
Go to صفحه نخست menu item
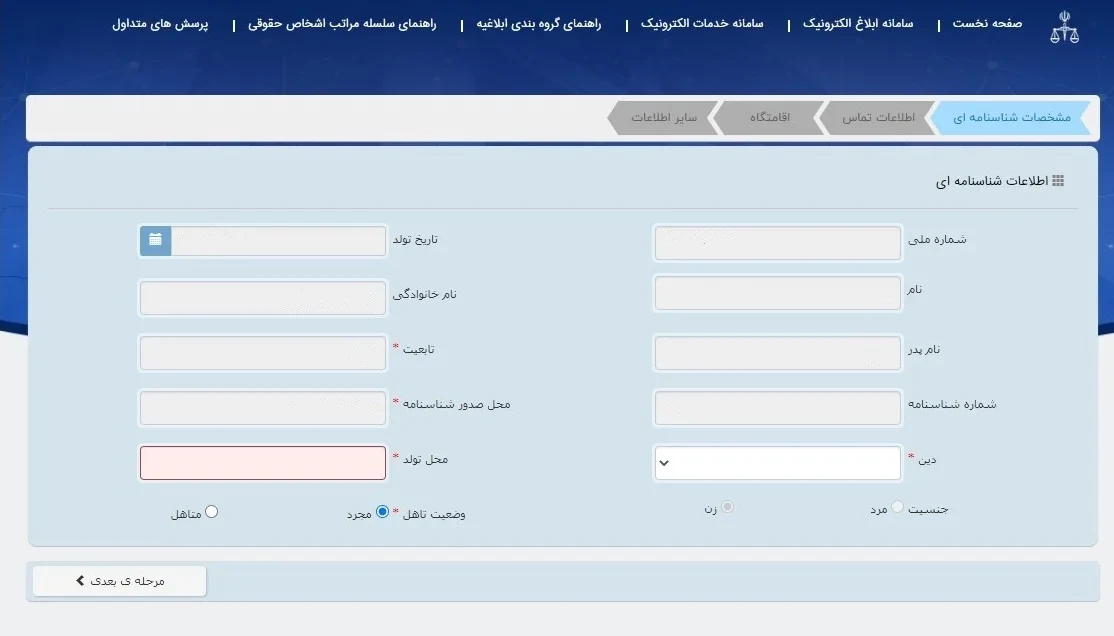986,23
